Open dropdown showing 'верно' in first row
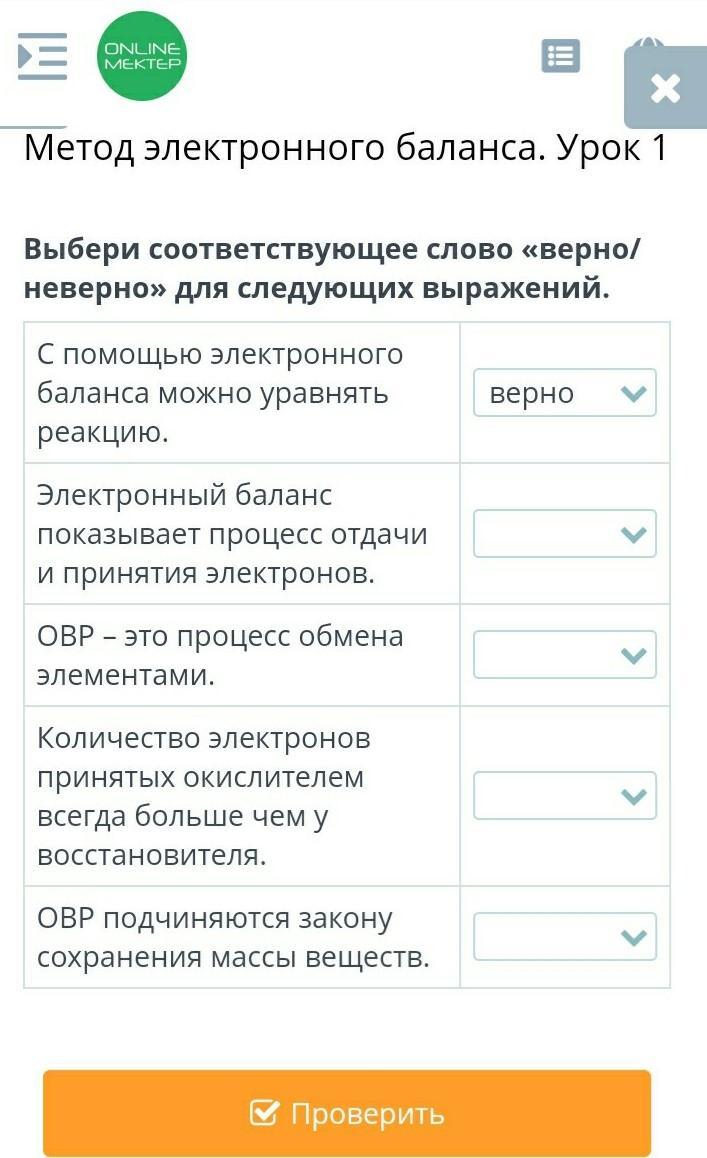This screenshot has height=1158, width=707. (564, 393)
